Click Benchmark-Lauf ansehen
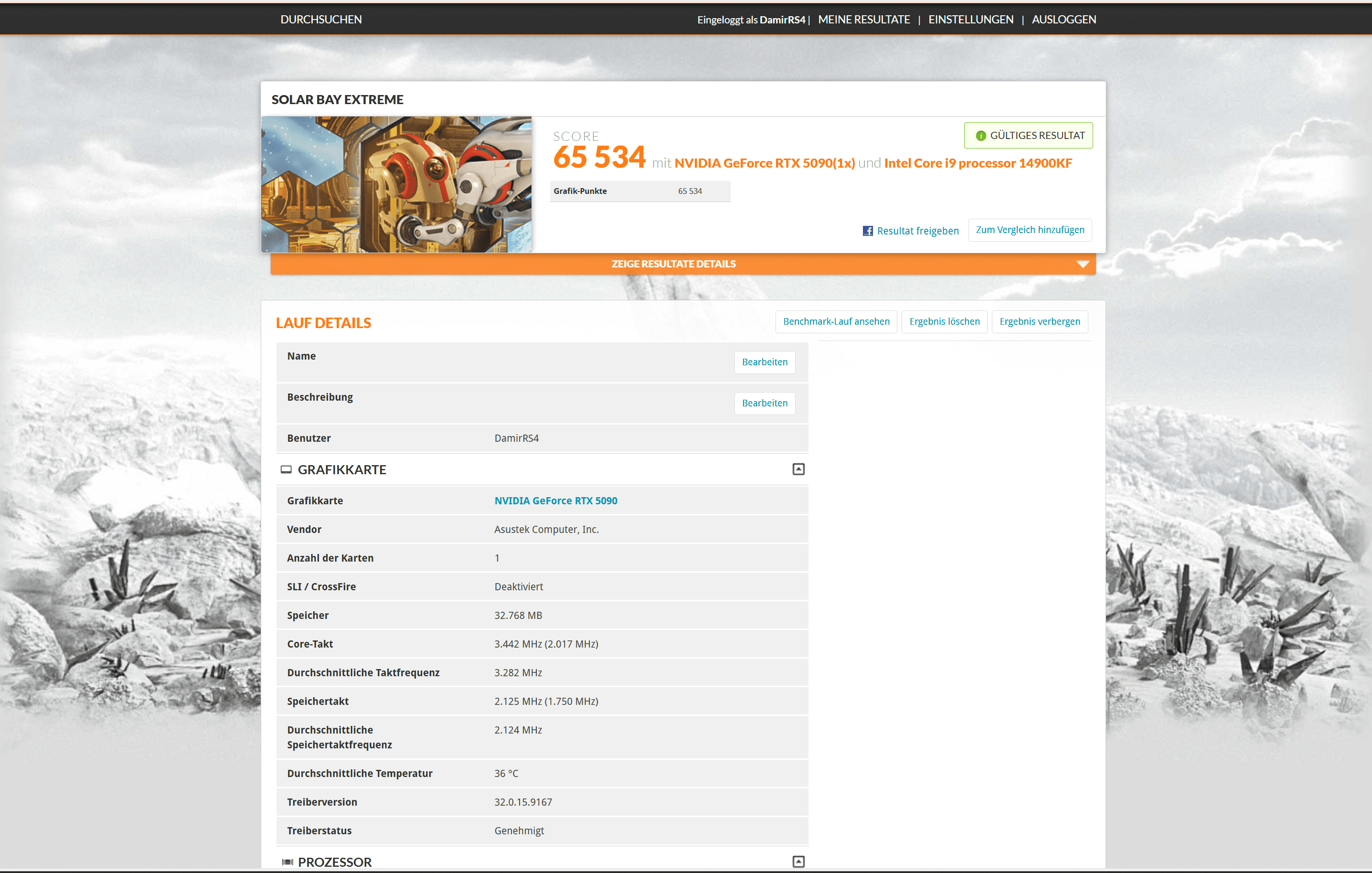The height and width of the screenshot is (873, 1372). pyautogui.click(x=836, y=321)
